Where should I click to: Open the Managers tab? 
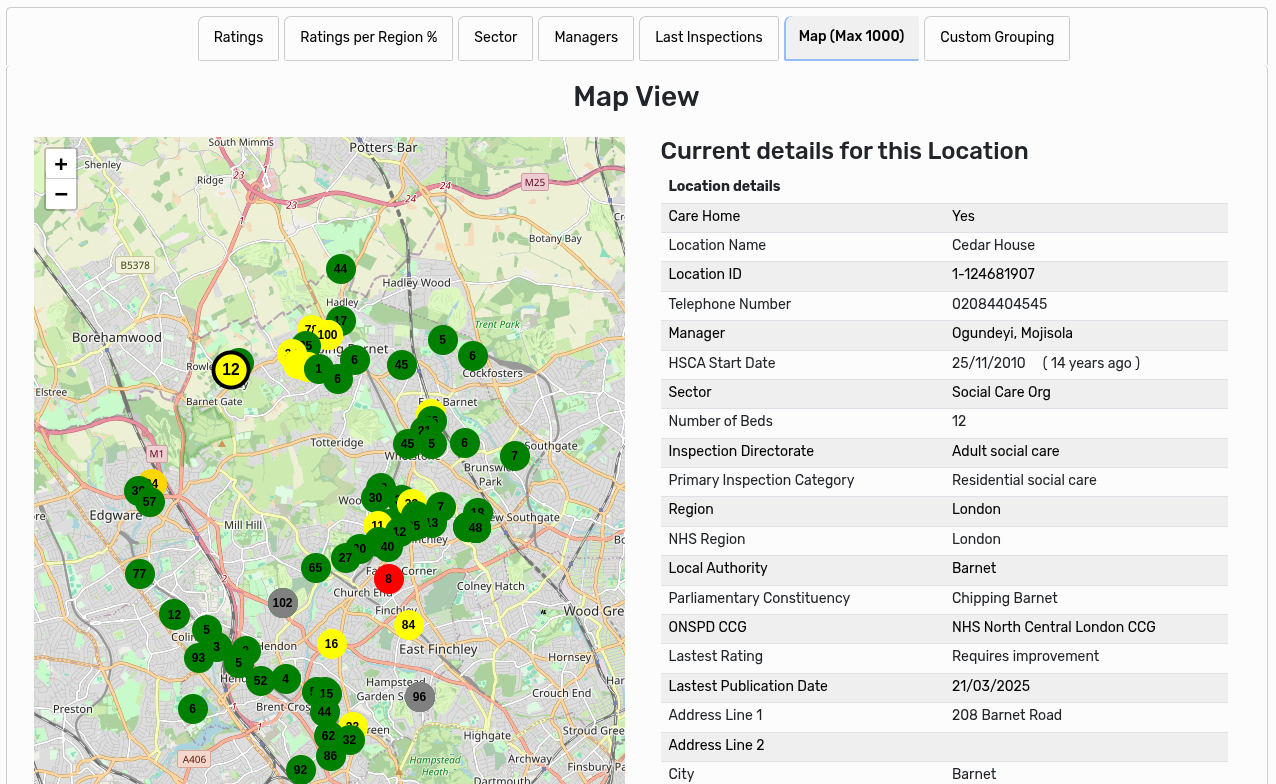pos(586,37)
